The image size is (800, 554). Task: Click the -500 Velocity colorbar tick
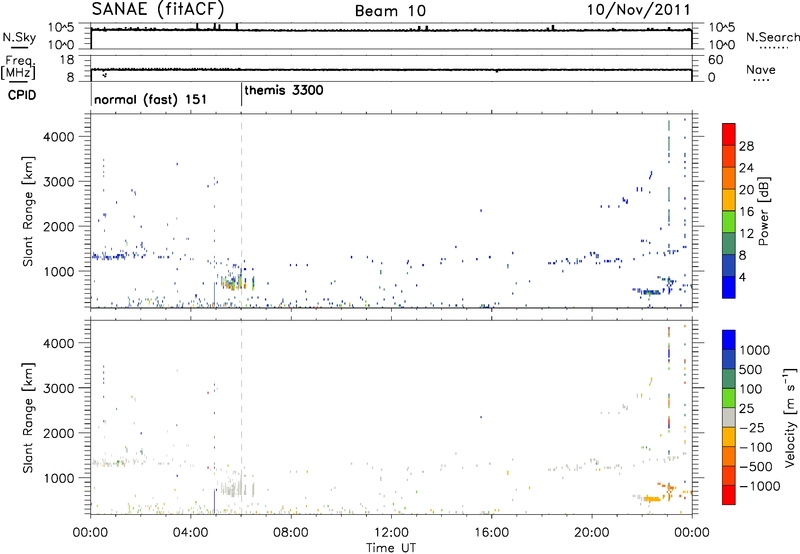(x=756, y=467)
